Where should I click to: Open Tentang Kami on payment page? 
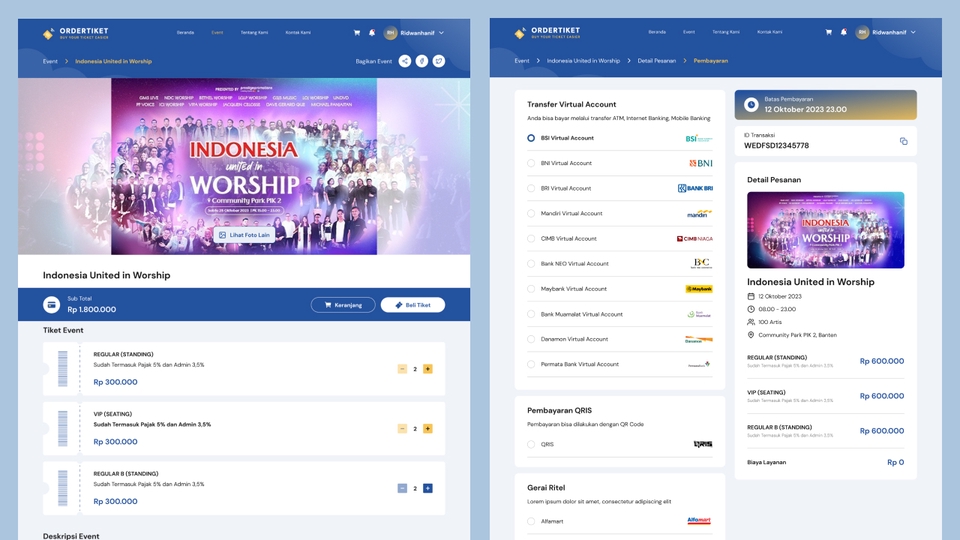[726, 32]
